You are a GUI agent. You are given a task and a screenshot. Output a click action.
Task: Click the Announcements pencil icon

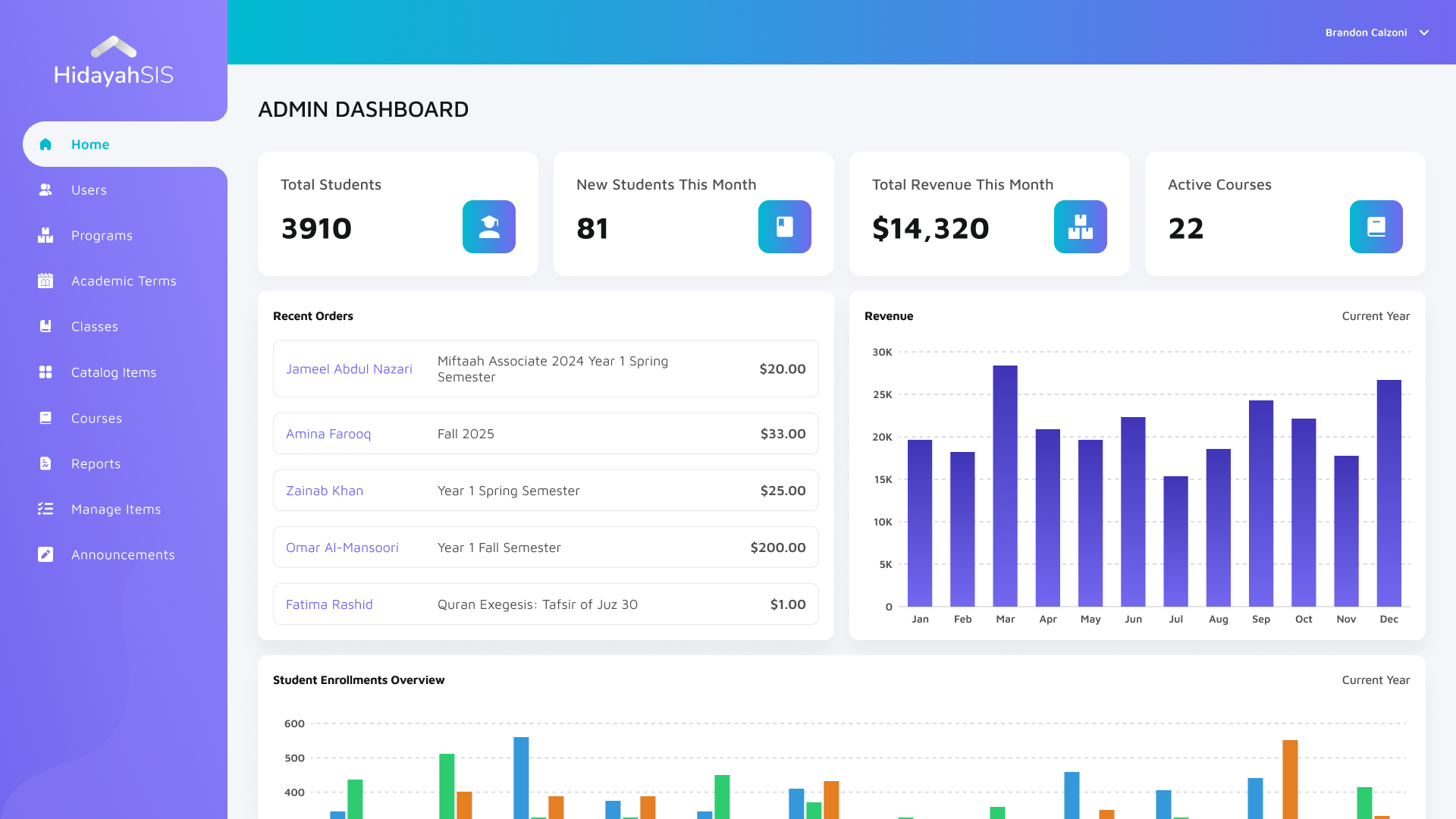pos(45,554)
